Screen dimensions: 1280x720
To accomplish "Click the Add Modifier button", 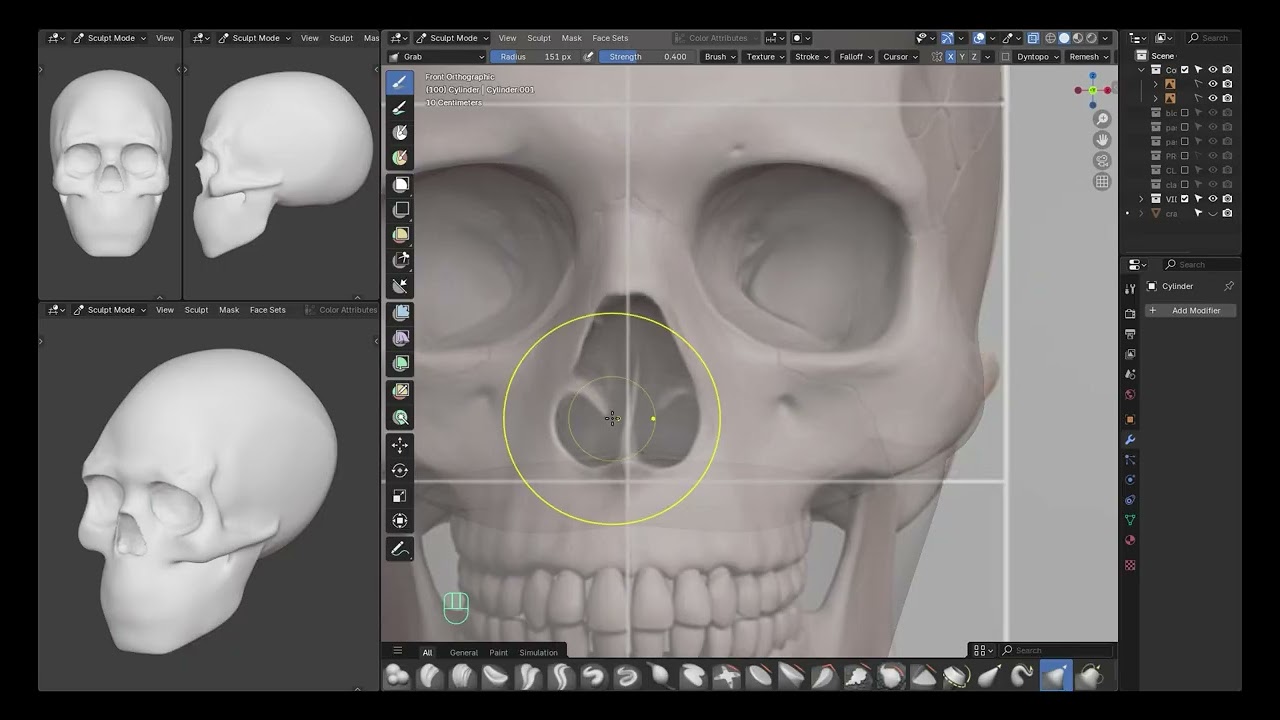I will [1190, 310].
